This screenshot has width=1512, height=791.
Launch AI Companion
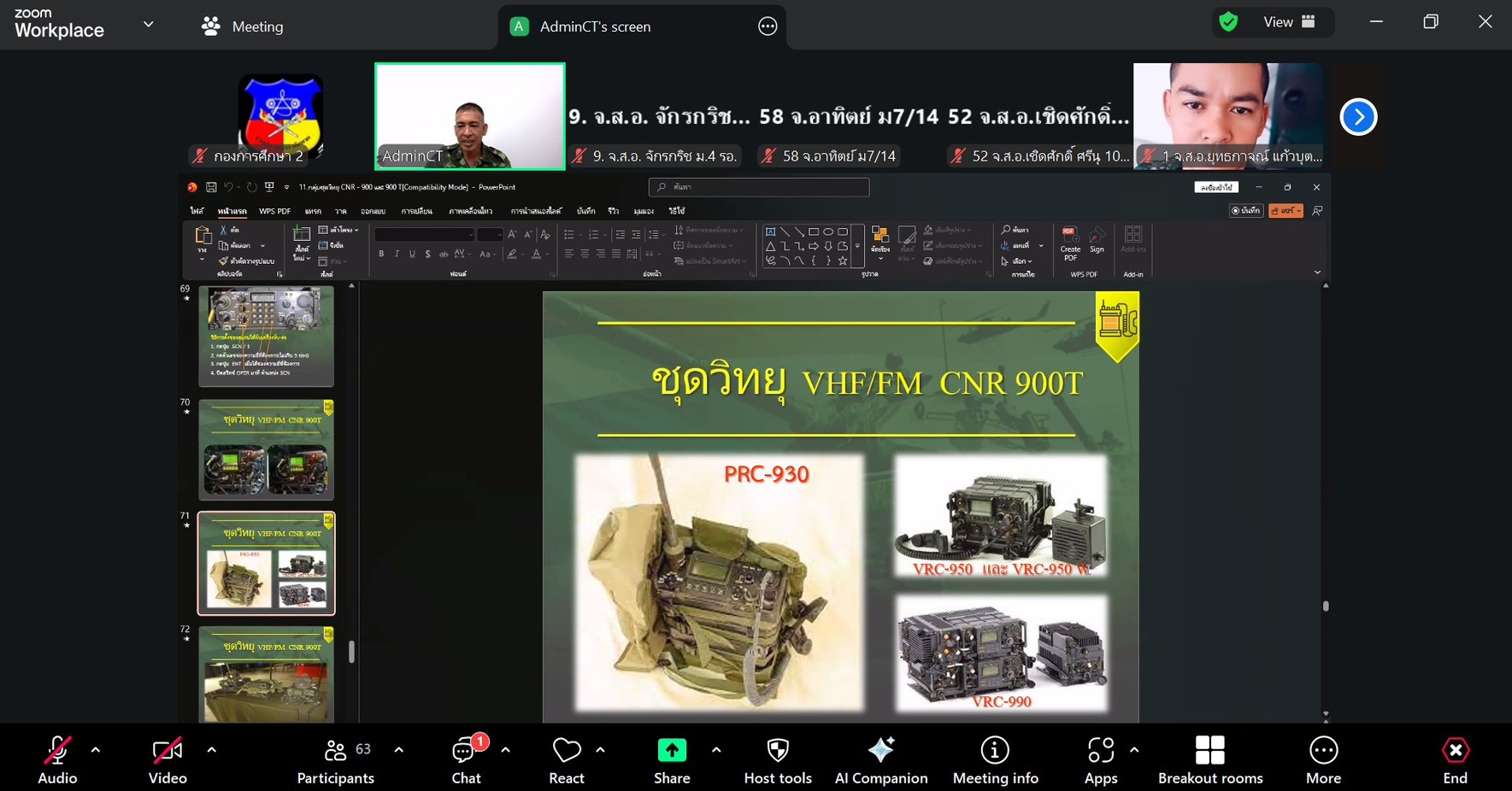(x=880, y=760)
